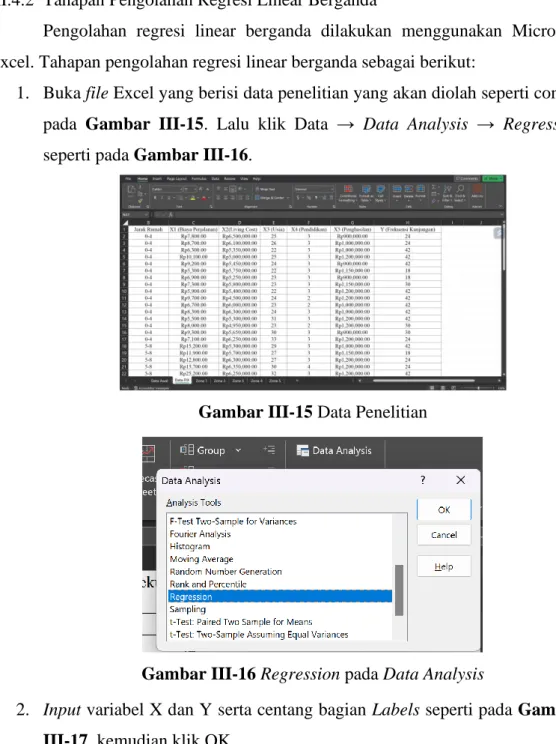
Task: Click the red font color icon
Action: coord(204,198)
